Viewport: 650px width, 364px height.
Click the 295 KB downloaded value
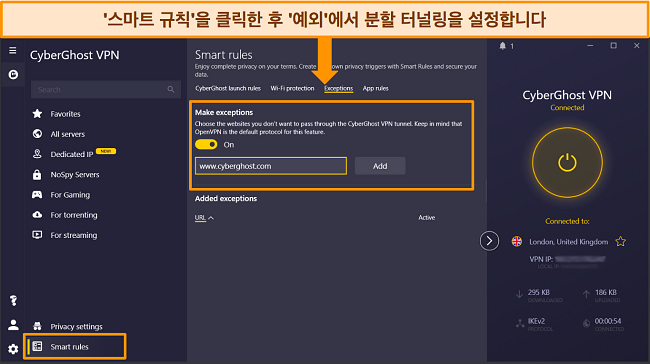click(x=538, y=292)
